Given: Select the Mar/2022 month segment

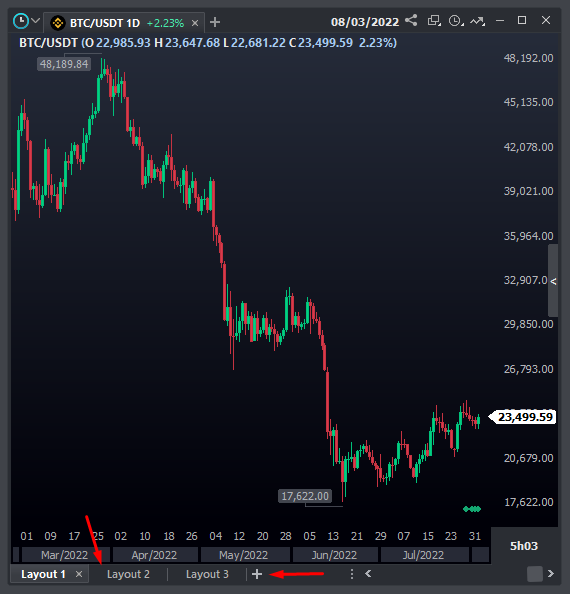Looking at the screenshot, I should (x=65, y=555).
